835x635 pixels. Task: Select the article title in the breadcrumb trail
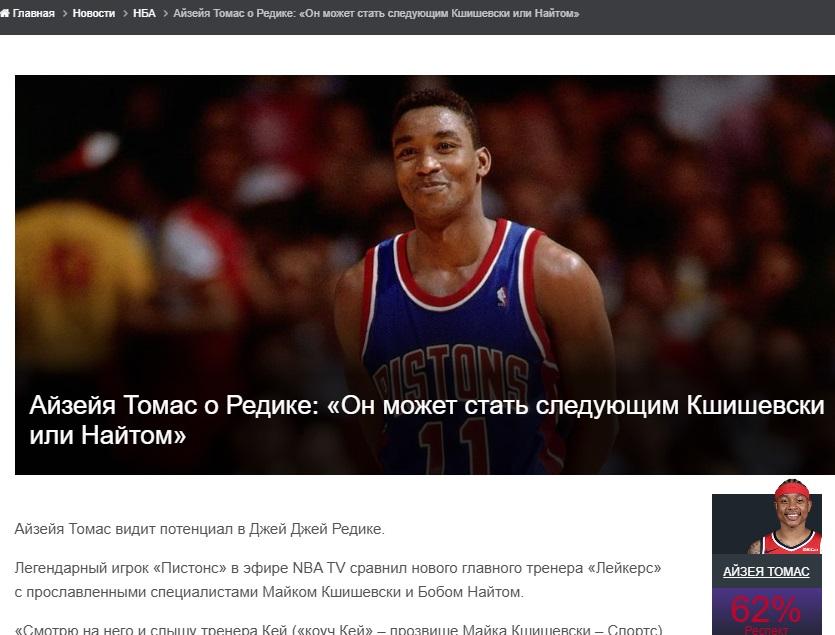pos(376,13)
